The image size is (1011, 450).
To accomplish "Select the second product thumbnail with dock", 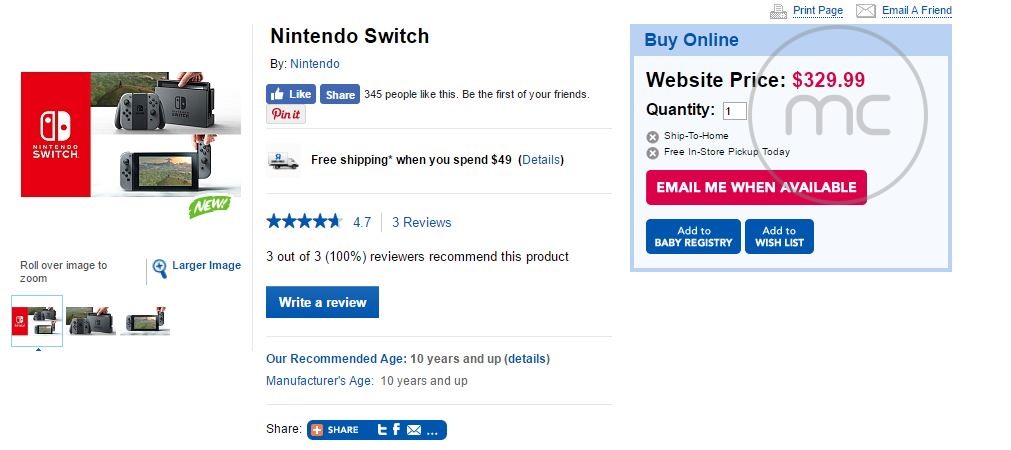I will (x=91, y=321).
